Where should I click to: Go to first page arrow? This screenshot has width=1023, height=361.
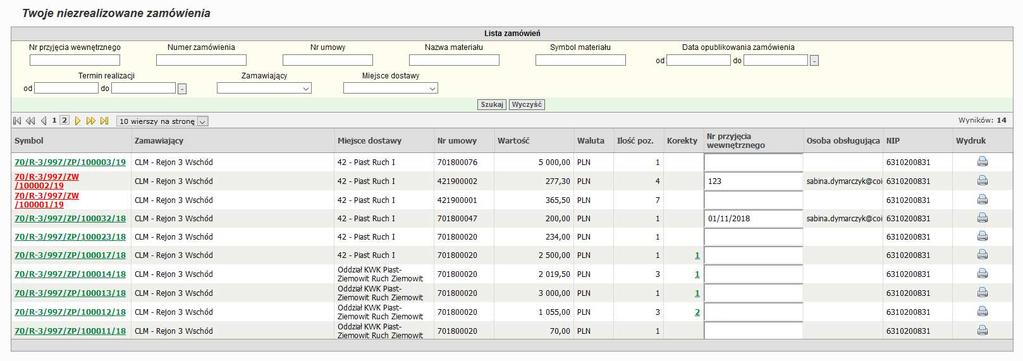coord(17,121)
